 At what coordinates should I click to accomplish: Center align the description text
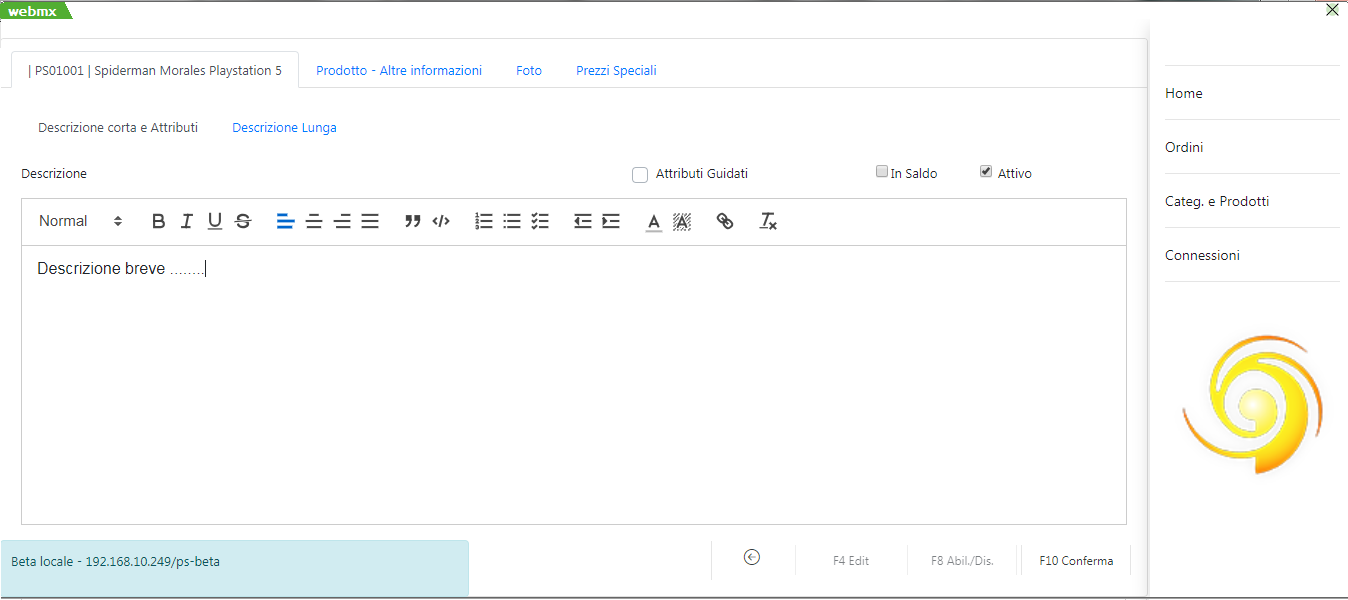314,222
